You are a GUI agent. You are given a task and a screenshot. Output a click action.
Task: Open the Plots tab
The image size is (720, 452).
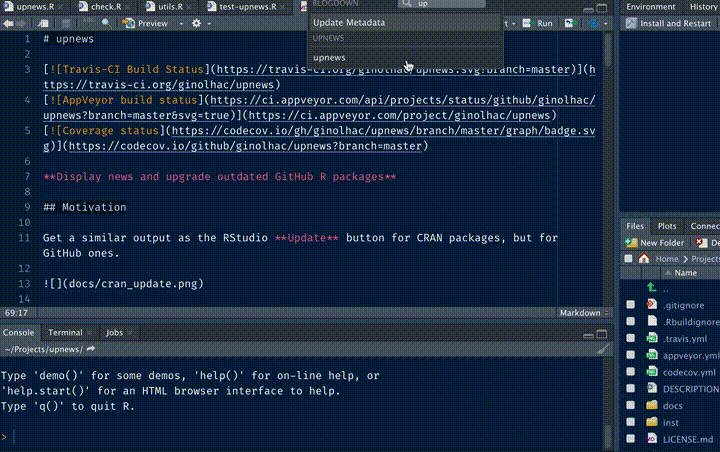pos(666,226)
